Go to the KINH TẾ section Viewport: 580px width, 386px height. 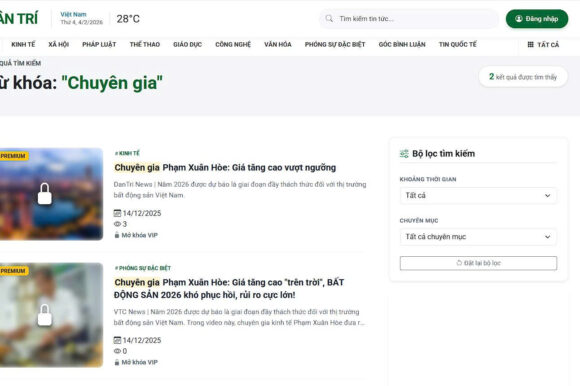[23, 44]
